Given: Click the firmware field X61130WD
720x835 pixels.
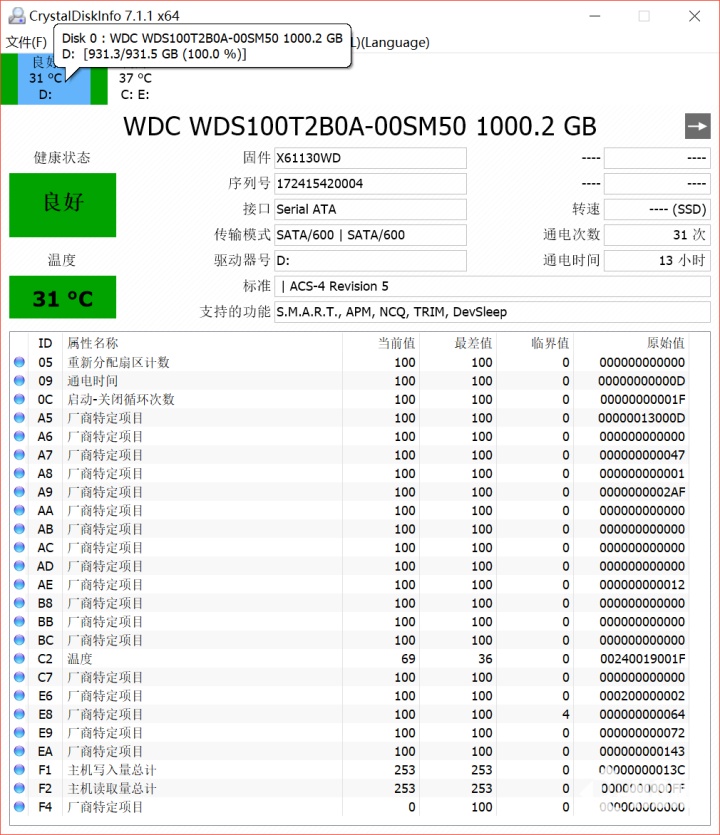Looking at the screenshot, I should tap(370, 158).
